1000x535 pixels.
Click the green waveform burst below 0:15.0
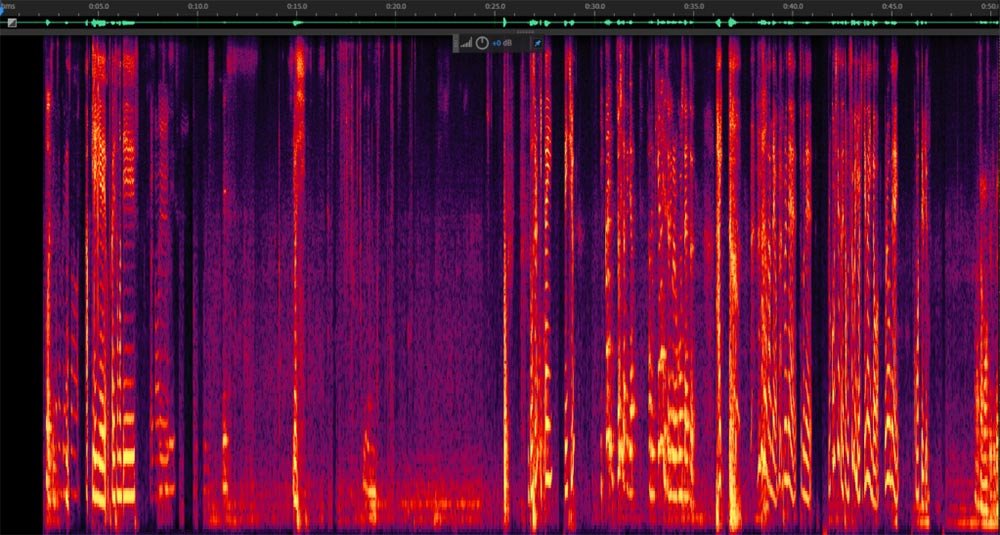pyautogui.click(x=298, y=22)
